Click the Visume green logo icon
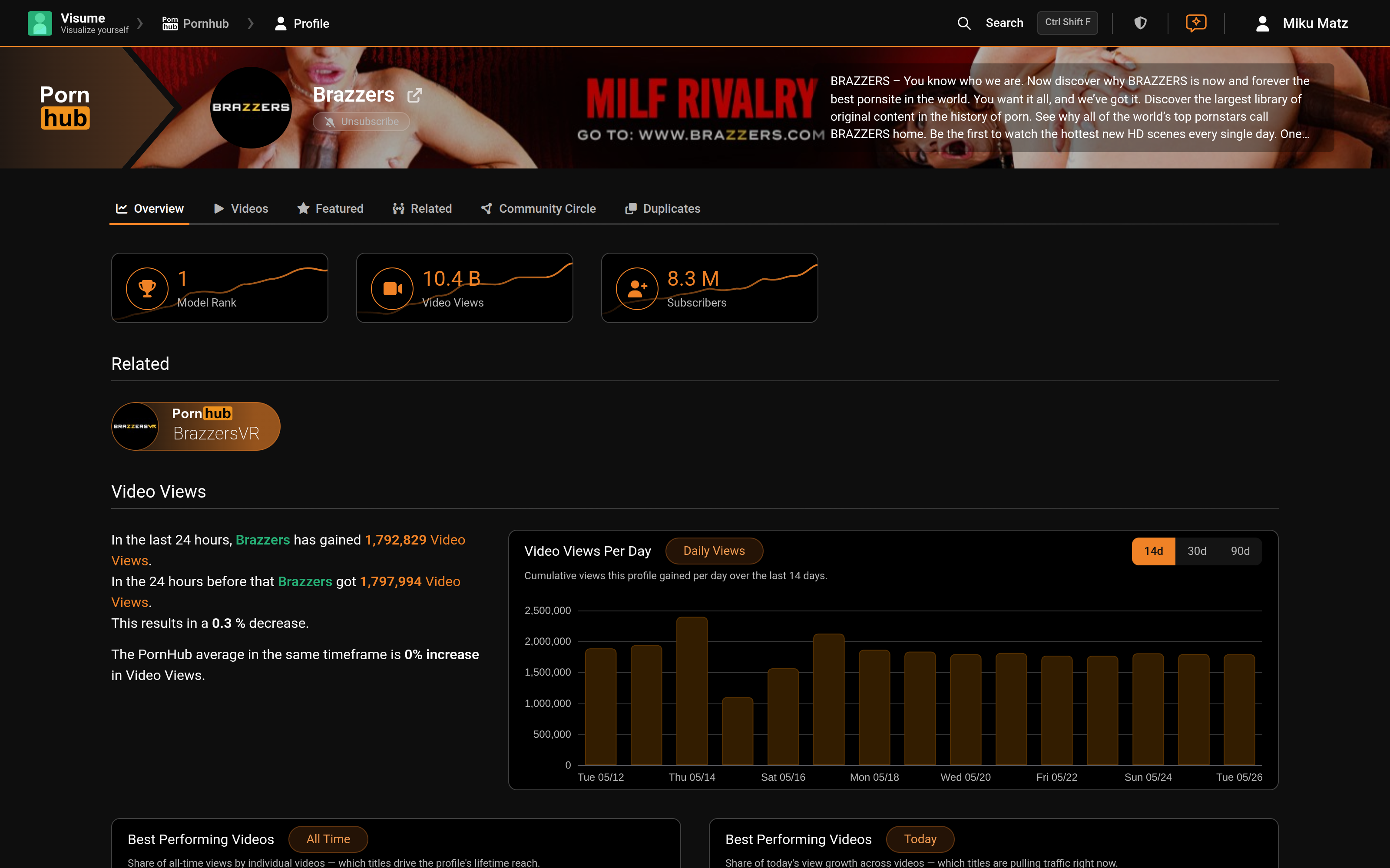Image resolution: width=1390 pixels, height=868 pixels. pos(40,23)
